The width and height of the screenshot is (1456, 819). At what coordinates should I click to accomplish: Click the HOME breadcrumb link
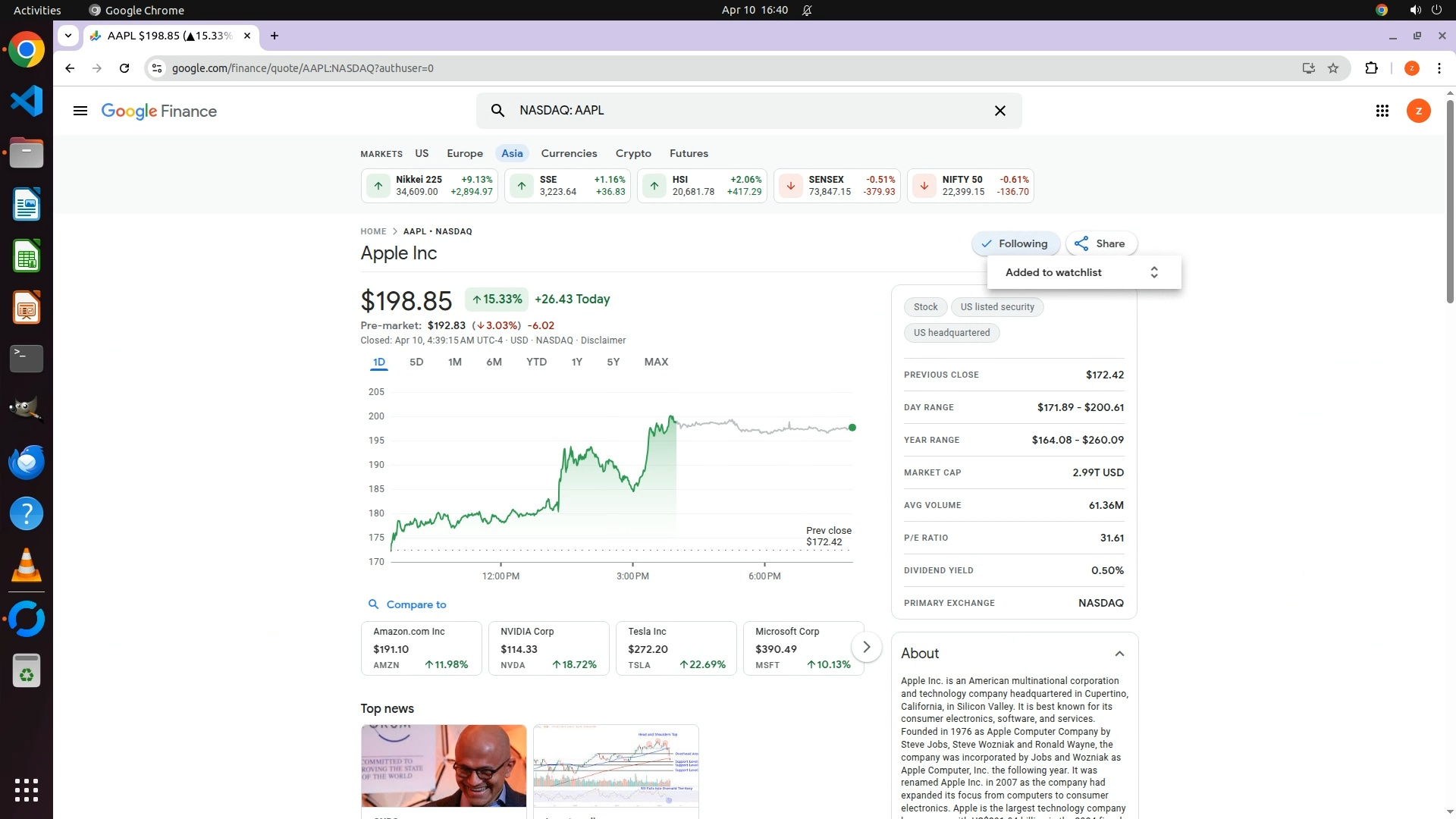[373, 231]
